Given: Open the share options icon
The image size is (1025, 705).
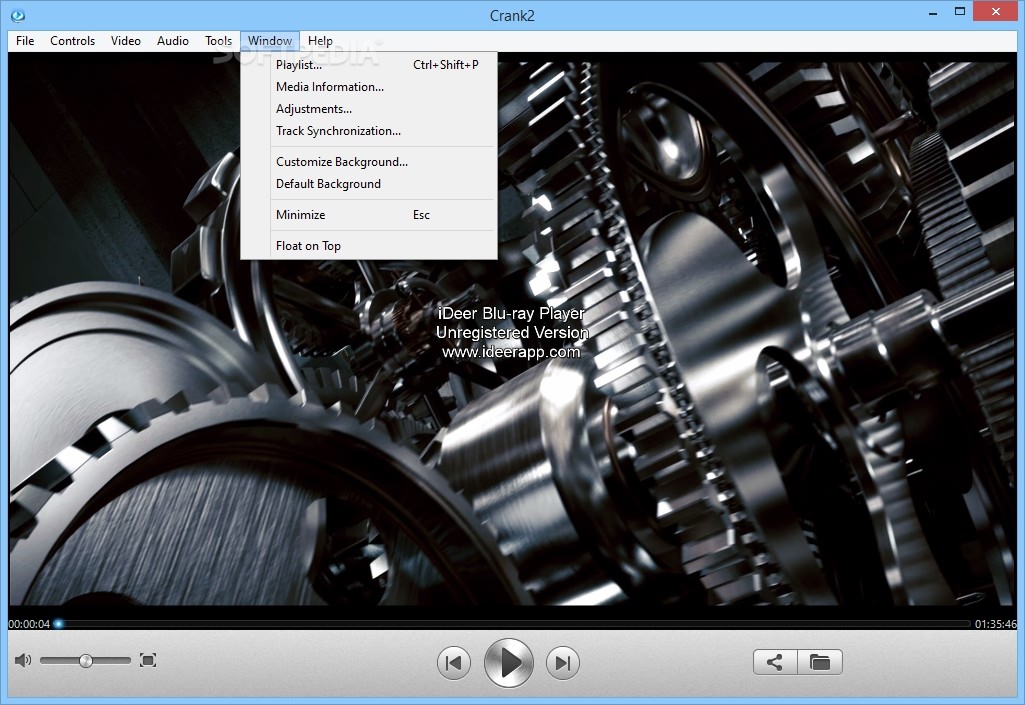Looking at the screenshot, I should click(x=775, y=662).
